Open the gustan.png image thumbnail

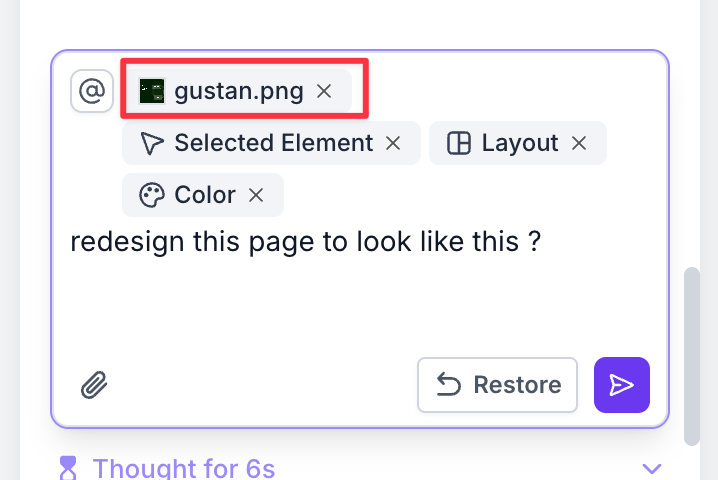(x=152, y=91)
